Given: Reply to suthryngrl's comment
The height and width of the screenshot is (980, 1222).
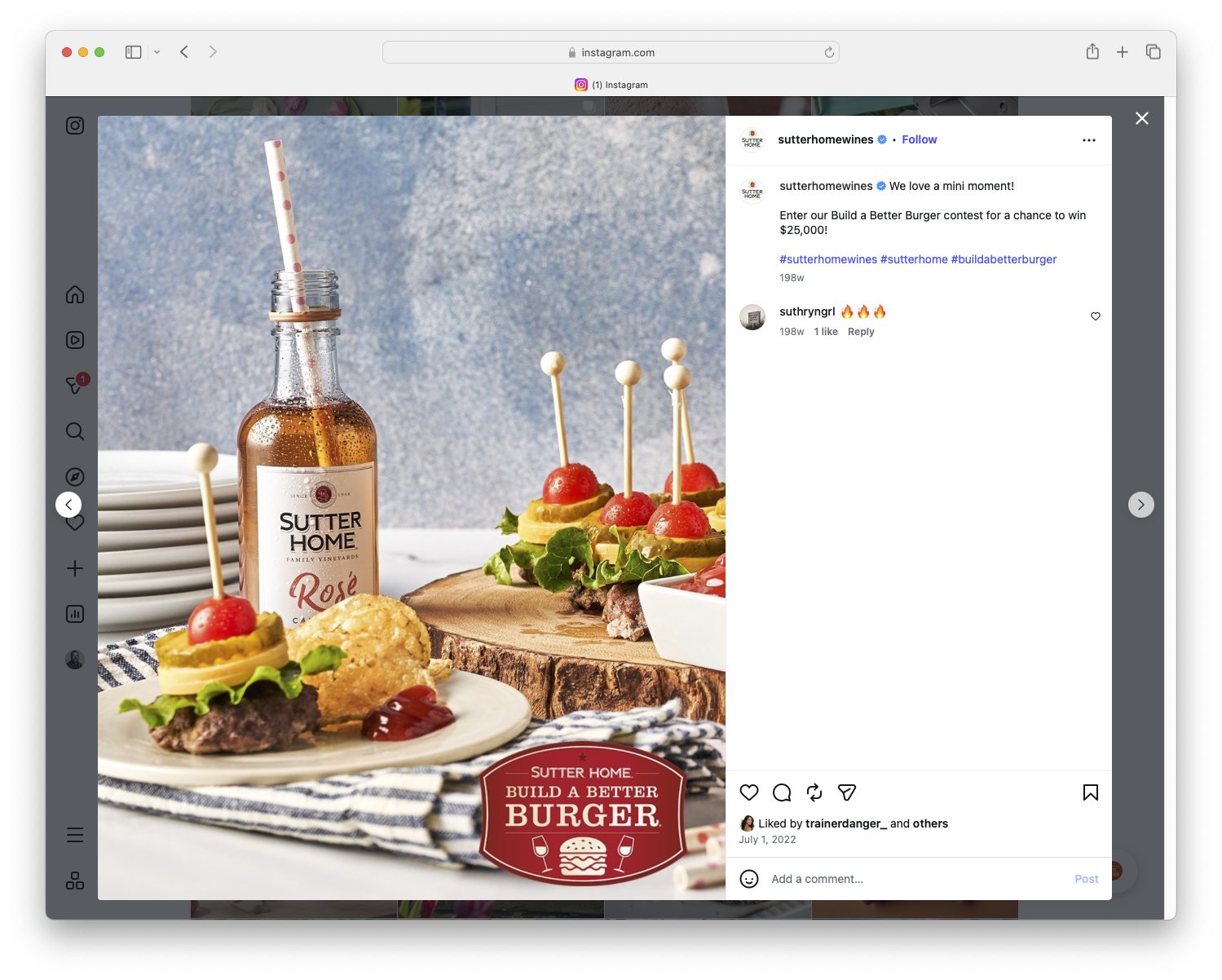Looking at the screenshot, I should point(861,332).
